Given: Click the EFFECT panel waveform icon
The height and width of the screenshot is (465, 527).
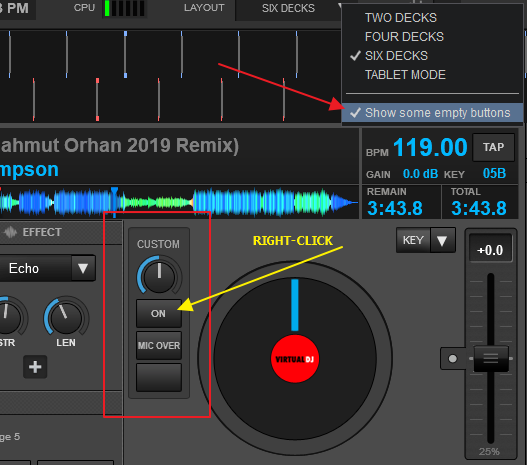Looking at the screenshot, I should [10, 232].
